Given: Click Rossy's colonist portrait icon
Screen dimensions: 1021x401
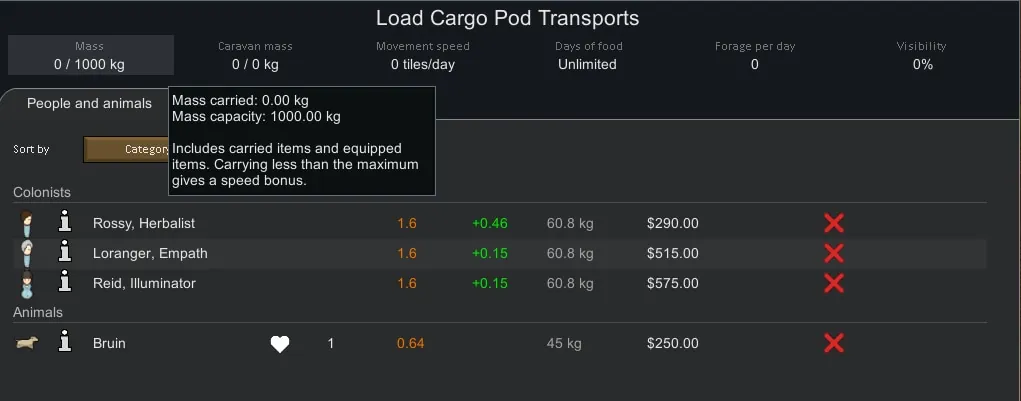Looking at the screenshot, I should [27, 223].
